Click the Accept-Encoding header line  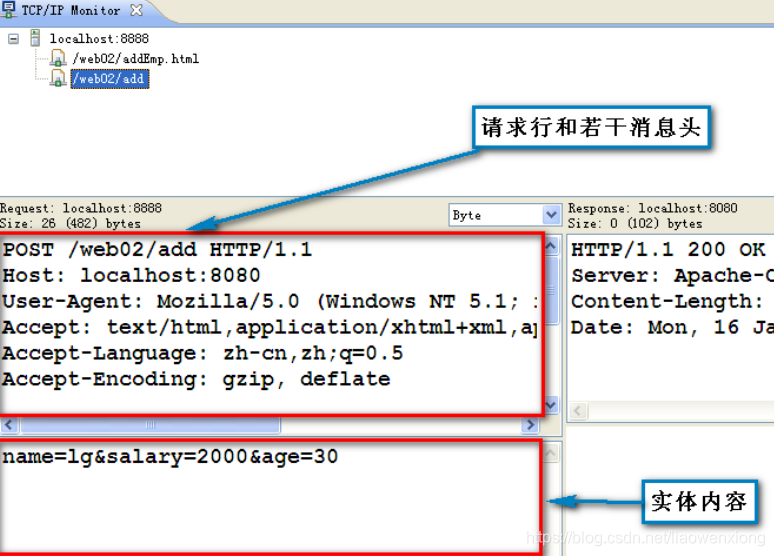click(196, 379)
